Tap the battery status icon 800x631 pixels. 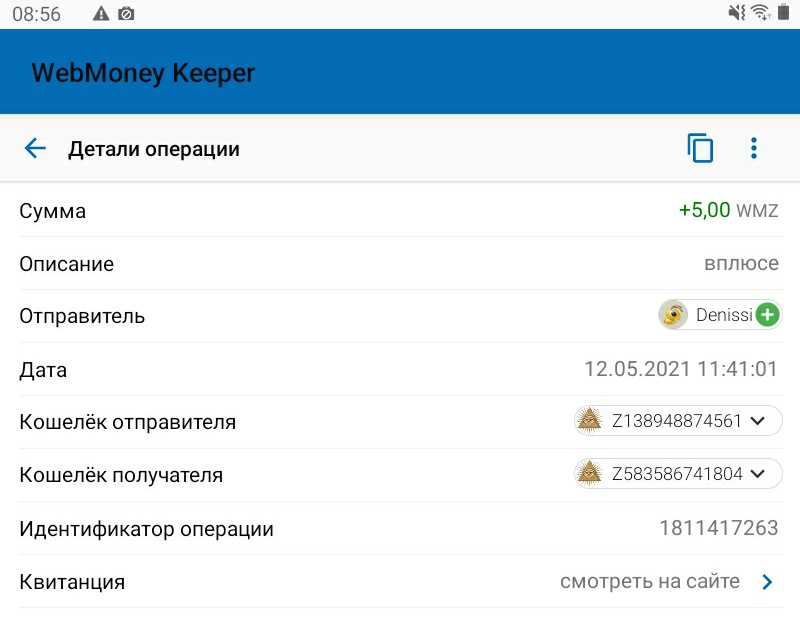[783, 11]
